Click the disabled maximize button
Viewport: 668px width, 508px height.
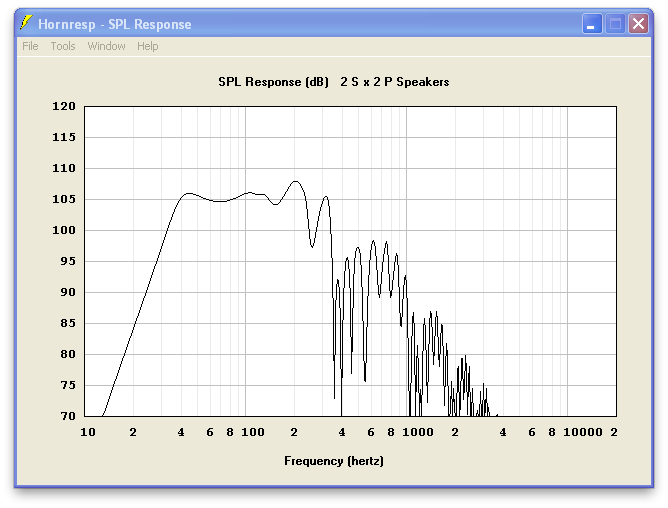click(x=615, y=23)
